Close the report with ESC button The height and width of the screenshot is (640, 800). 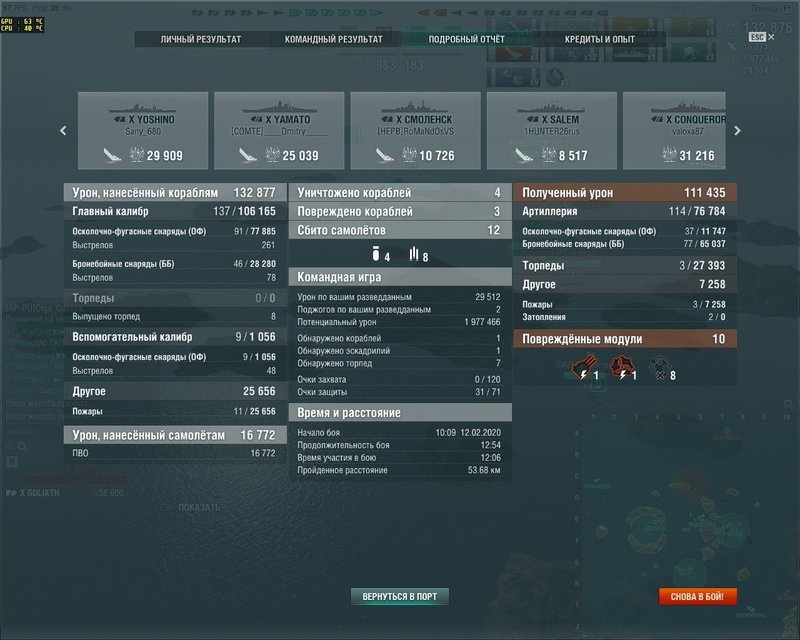pyautogui.click(x=762, y=37)
